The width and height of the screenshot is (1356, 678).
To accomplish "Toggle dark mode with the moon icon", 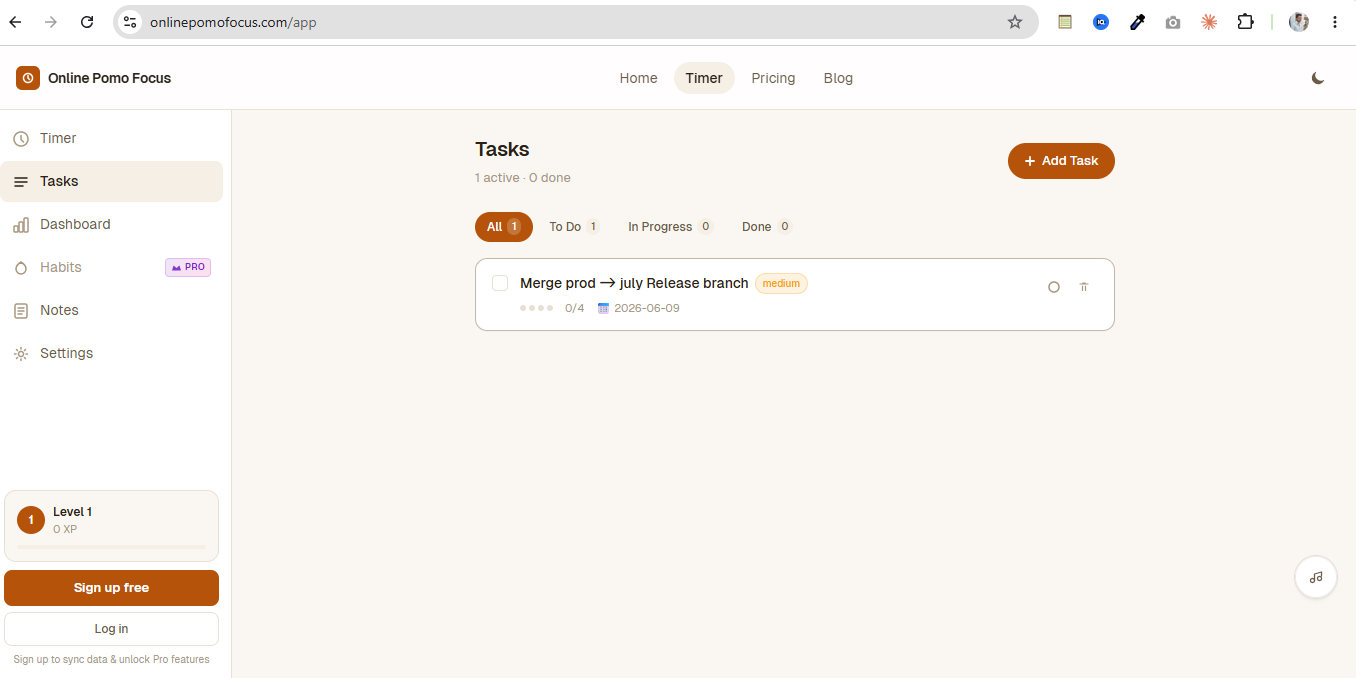I will pos(1318,78).
